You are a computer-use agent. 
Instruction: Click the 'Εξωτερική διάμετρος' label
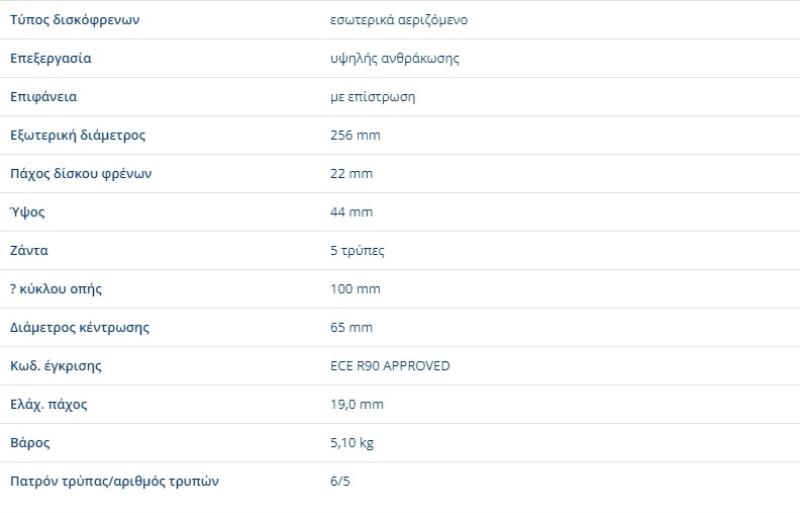click(77, 135)
